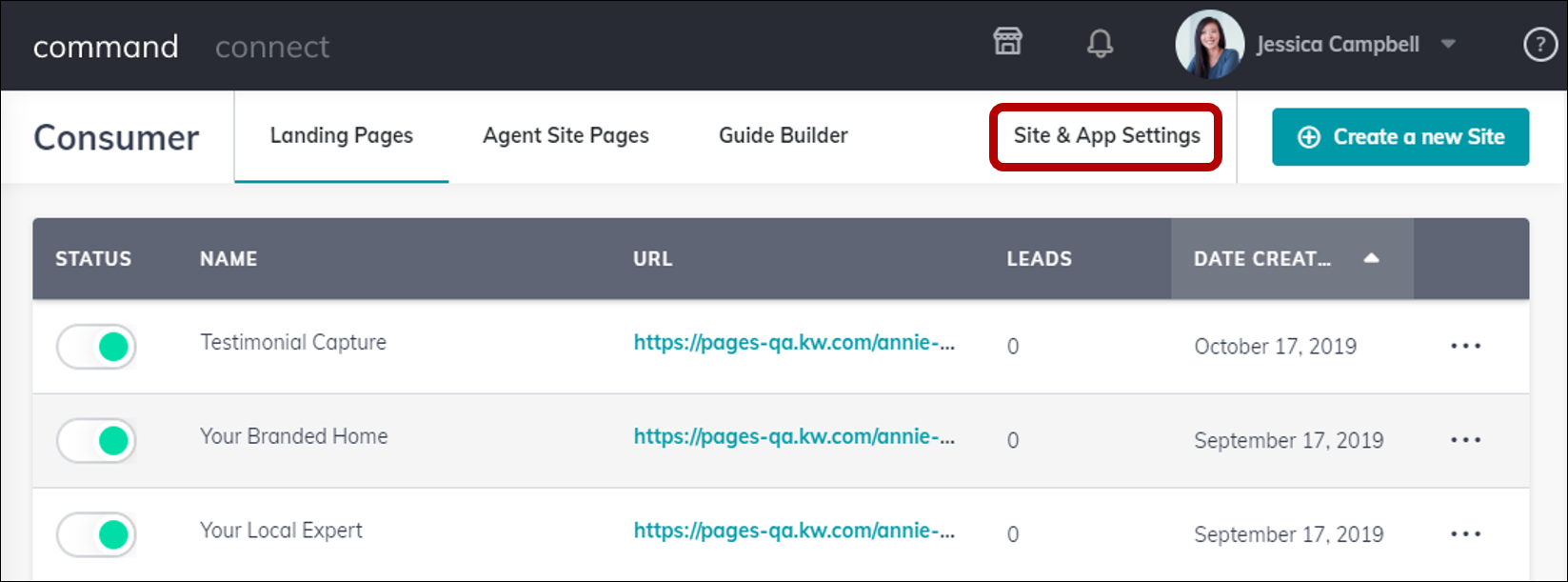Go to the connect section
This screenshot has height=582, width=1568.
[x=272, y=47]
